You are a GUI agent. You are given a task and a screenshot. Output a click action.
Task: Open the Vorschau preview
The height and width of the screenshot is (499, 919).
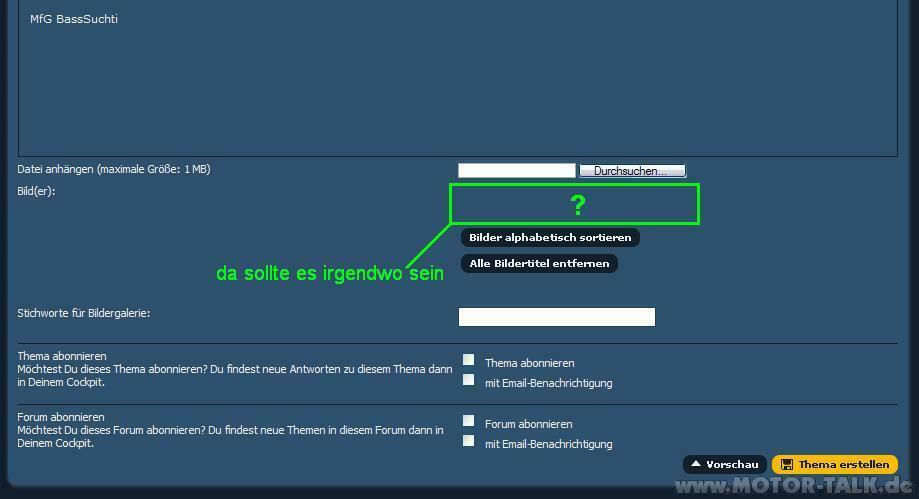[725, 465]
